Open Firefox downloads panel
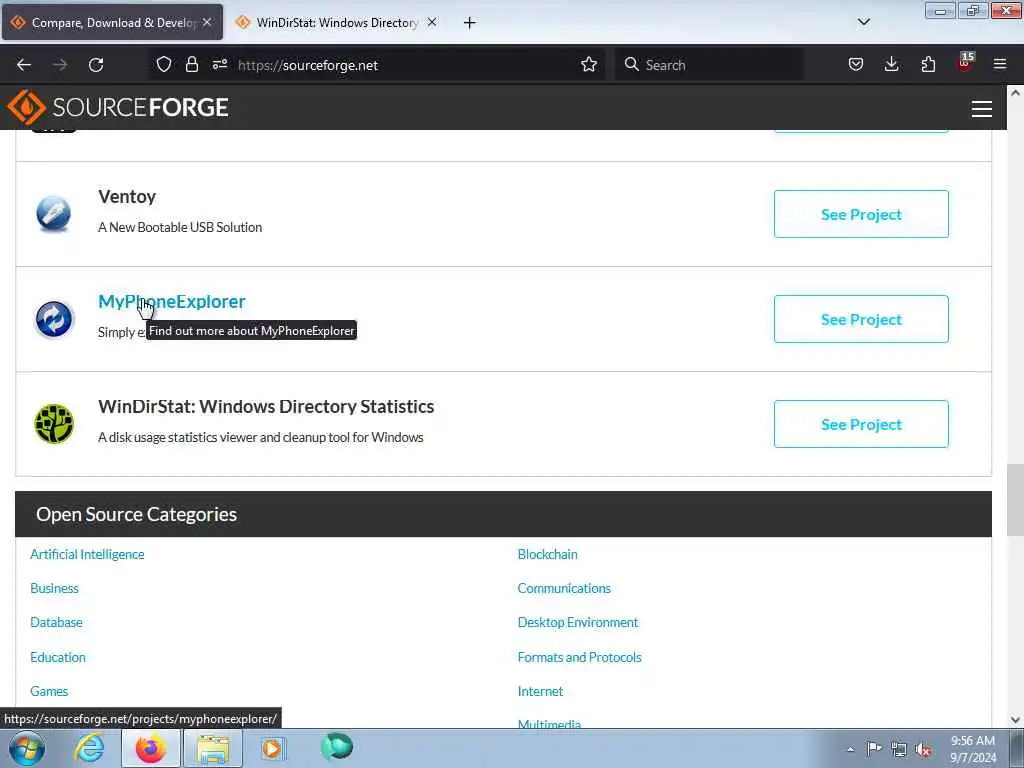Viewport: 1024px width, 768px height. [891, 64]
